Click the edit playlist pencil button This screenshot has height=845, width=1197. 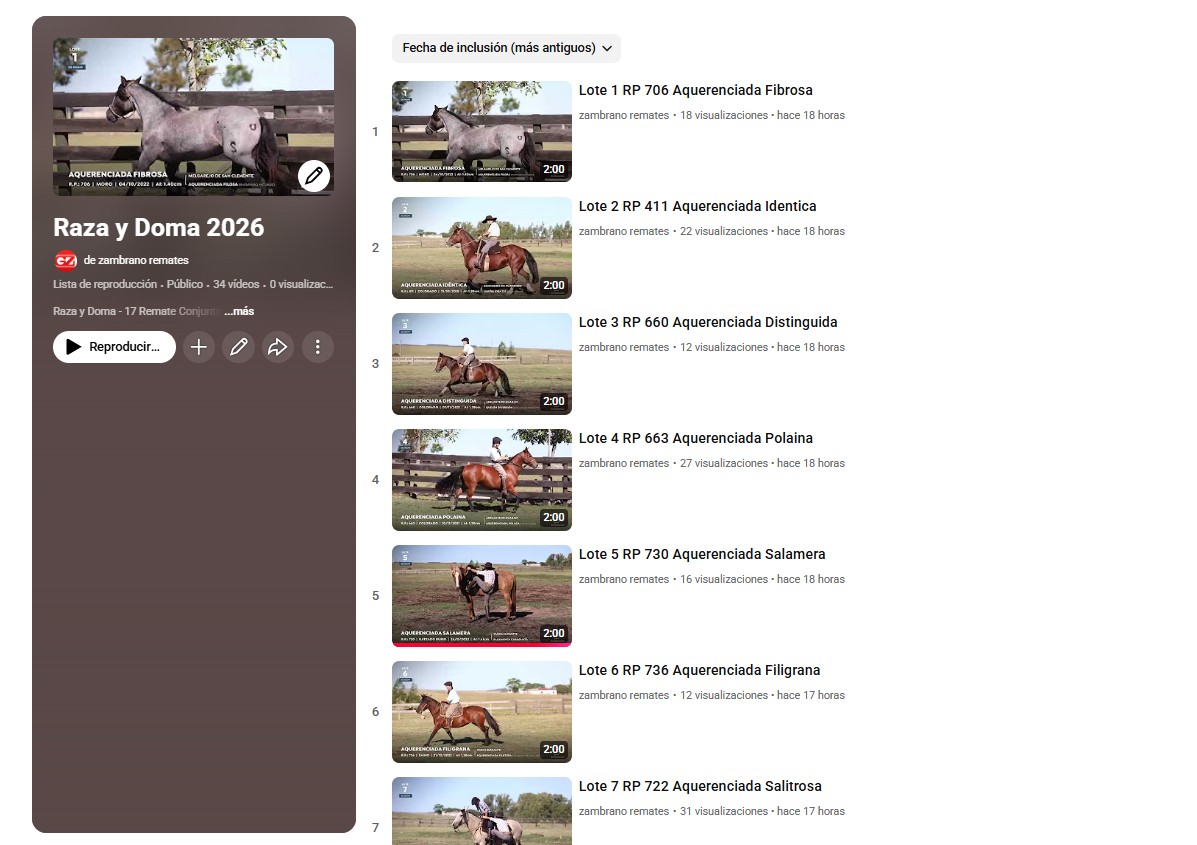pyautogui.click(x=238, y=347)
